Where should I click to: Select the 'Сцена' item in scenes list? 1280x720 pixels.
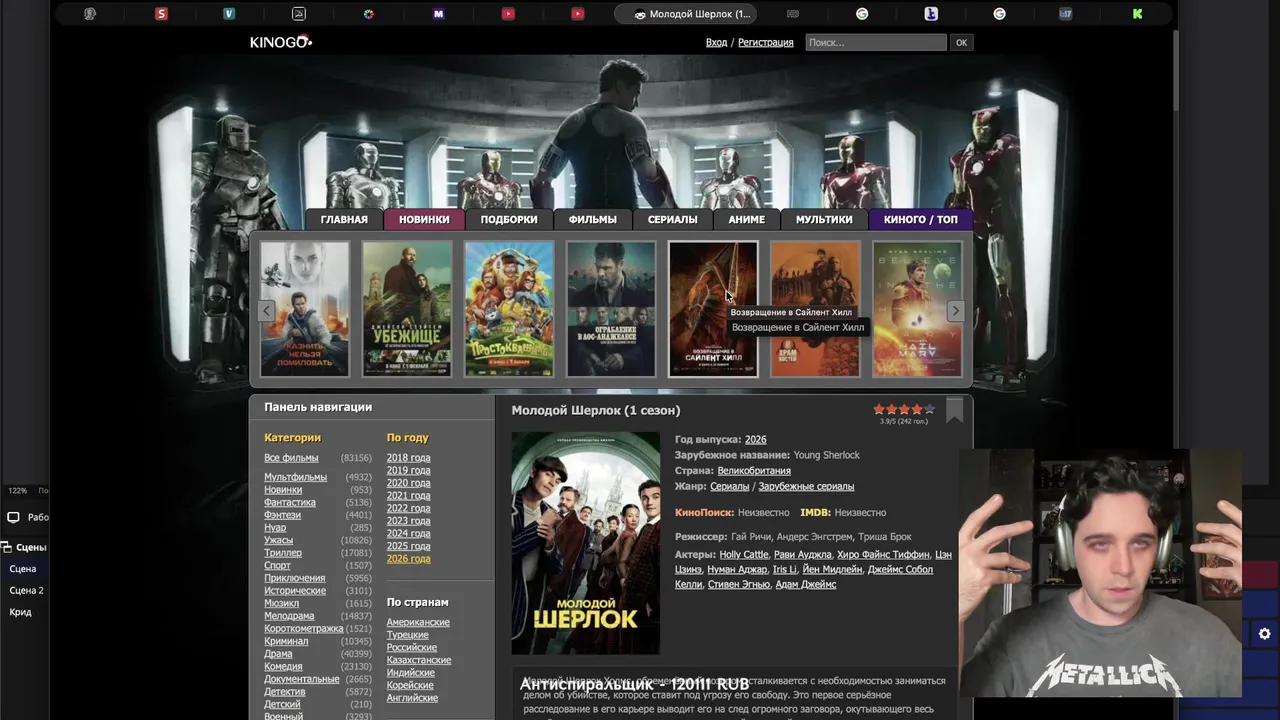(x=22, y=569)
